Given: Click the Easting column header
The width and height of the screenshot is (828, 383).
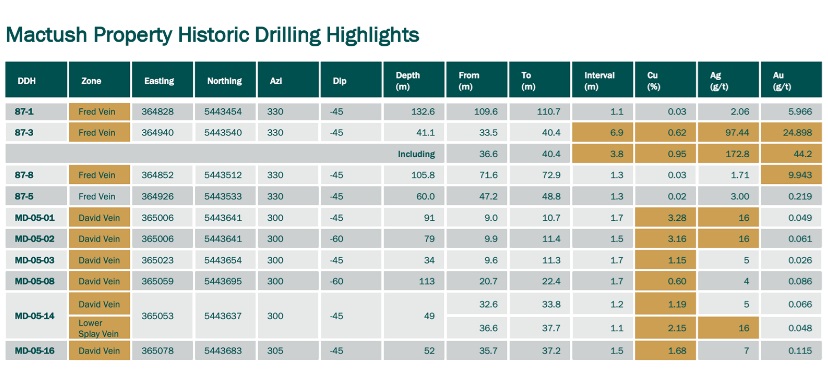Looking at the screenshot, I should point(163,80).
